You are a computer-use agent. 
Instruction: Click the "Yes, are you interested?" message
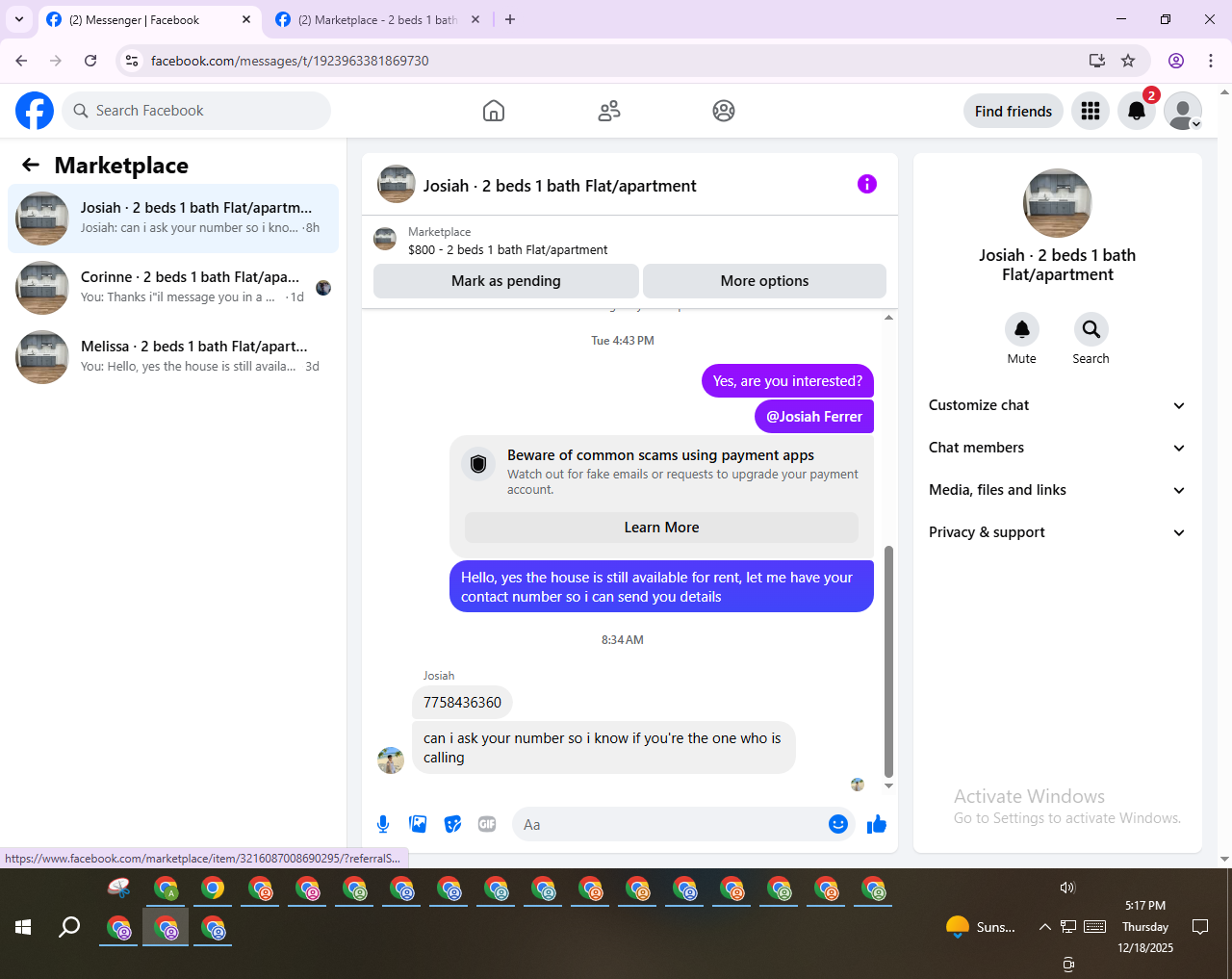pyautogui.click(x=787, y=381)
